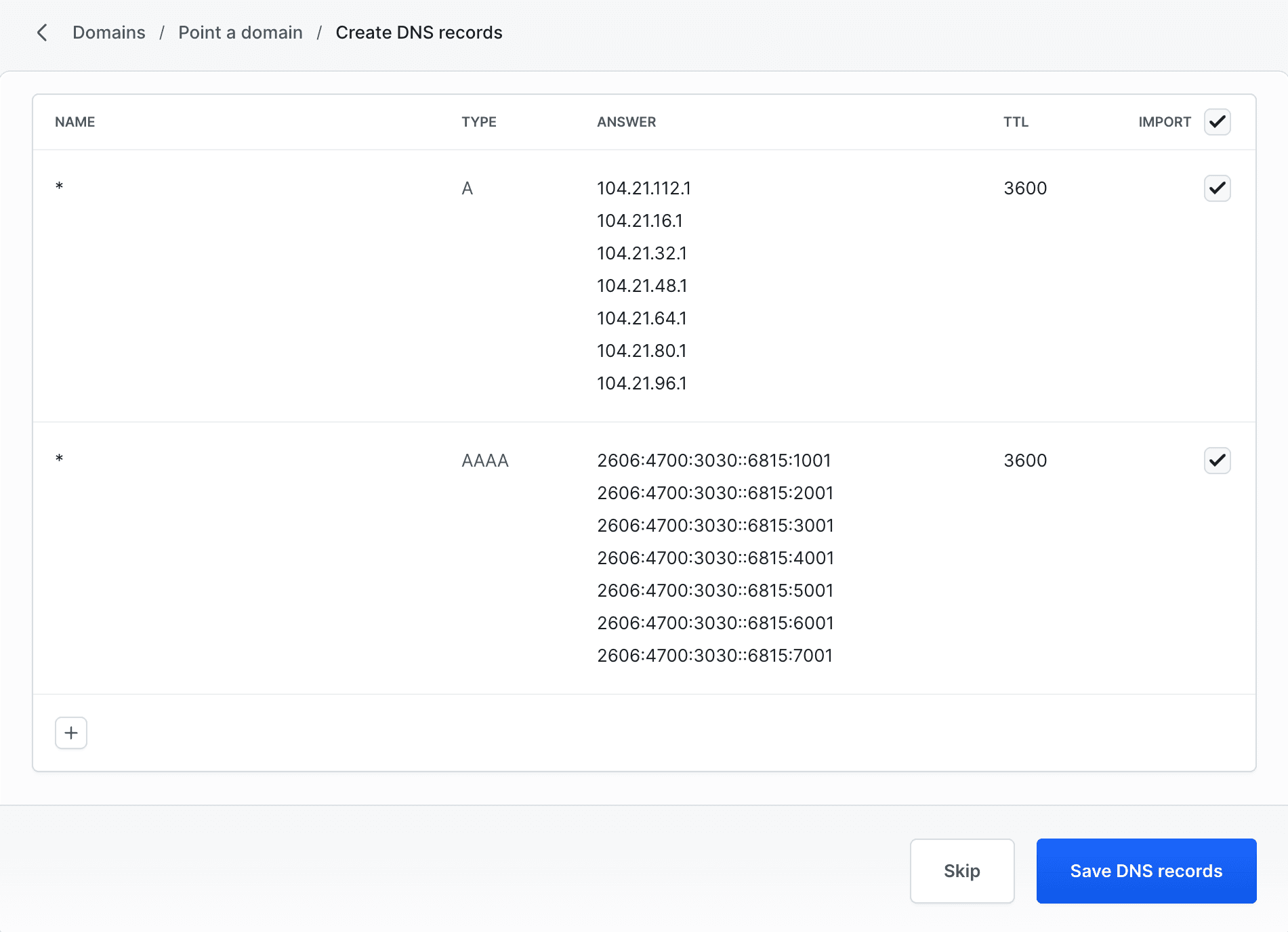Select the A record type cell
The image size is (1288, 932).
[x=468, y=188]
